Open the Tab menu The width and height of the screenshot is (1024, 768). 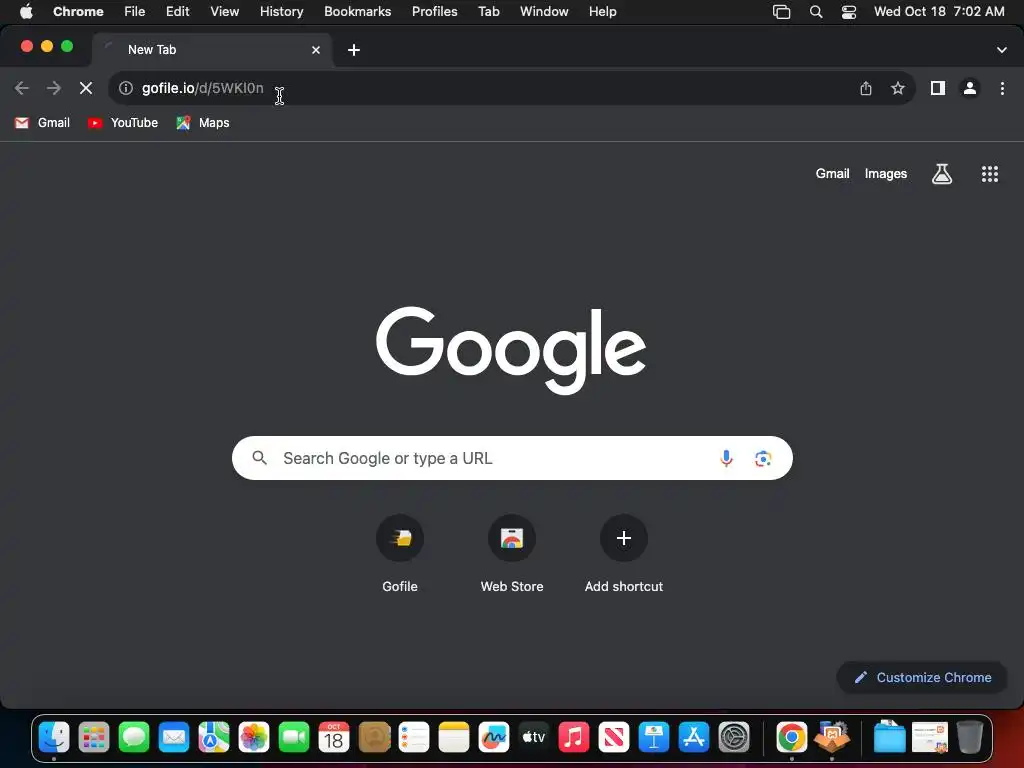(x=488, y=12)
